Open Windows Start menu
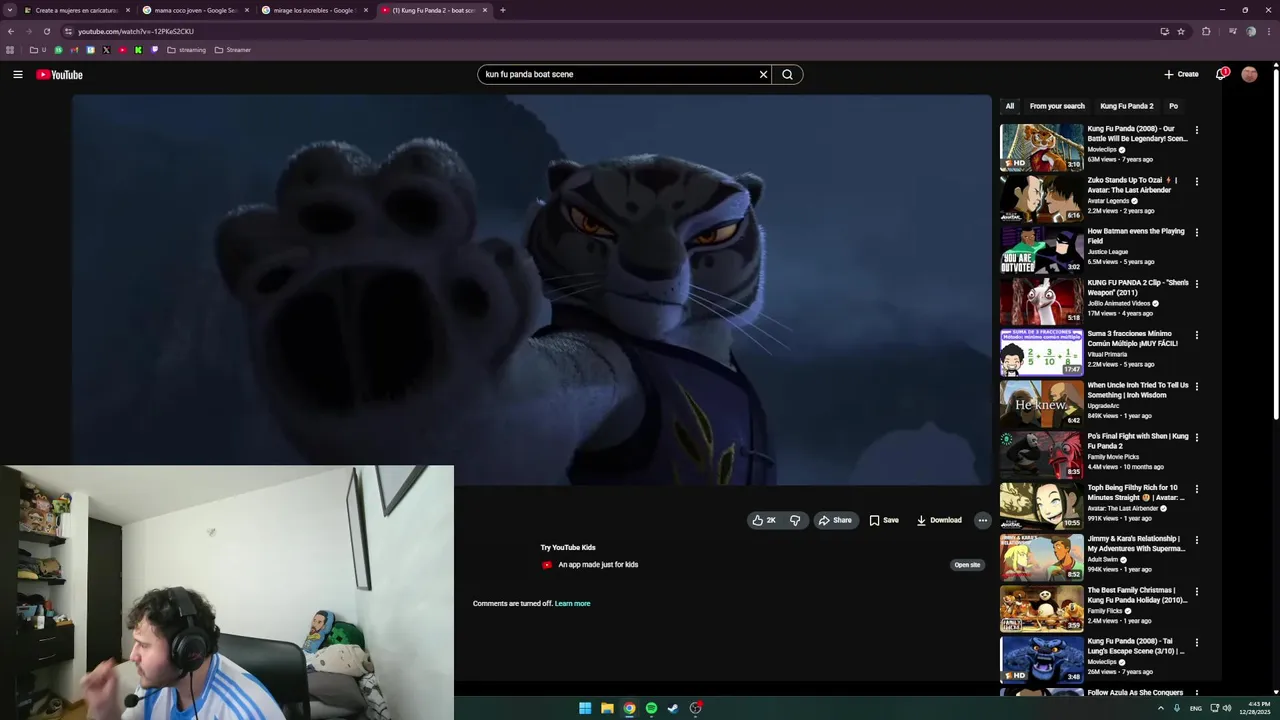 pos(585,708)
